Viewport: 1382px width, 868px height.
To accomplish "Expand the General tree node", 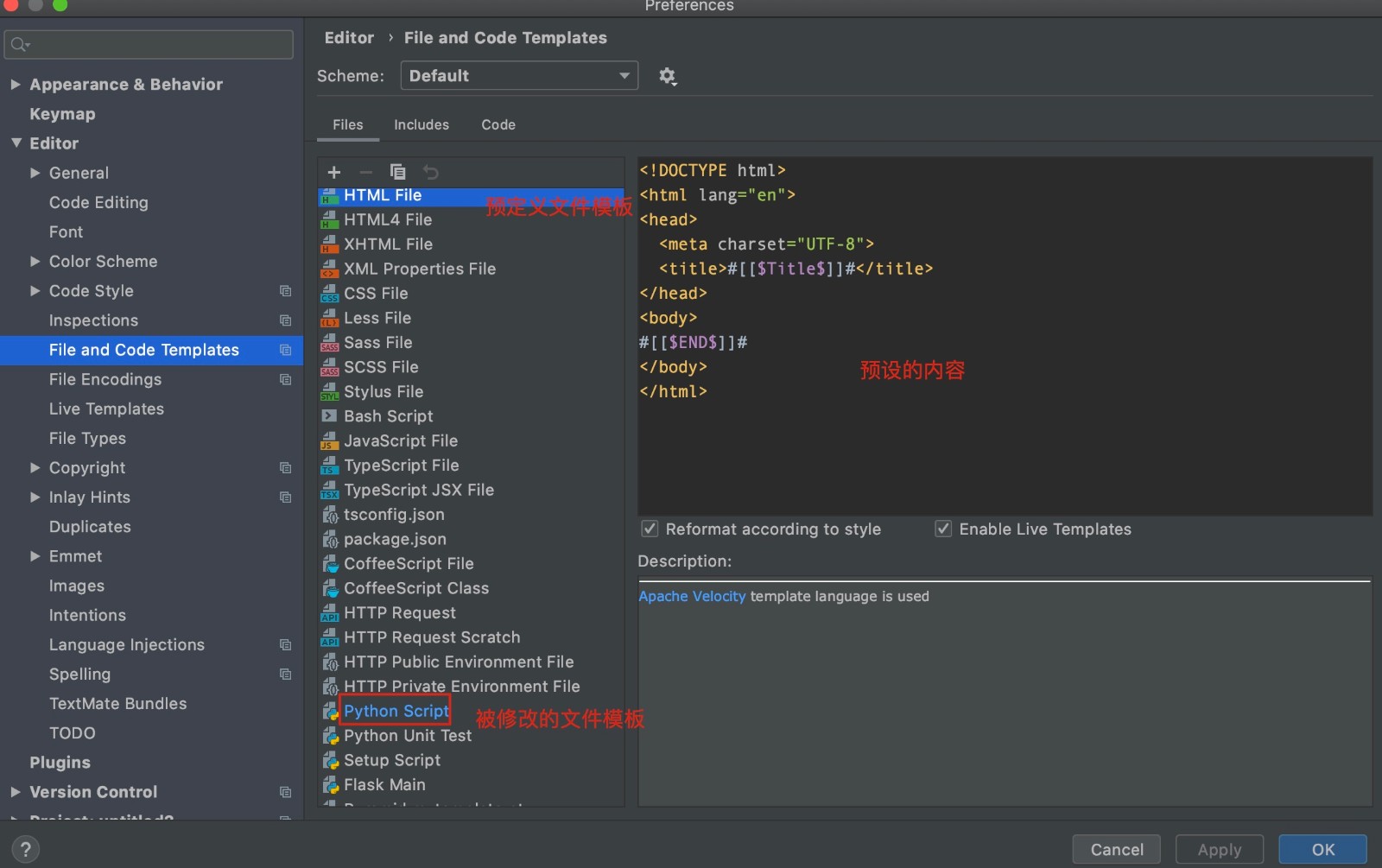I will click(35, 173).
